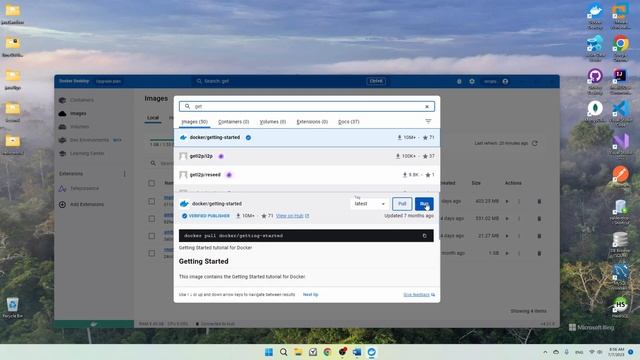Switch to the Volumes (0) results tab
The image size is (640, 360).
click(273, 122)
